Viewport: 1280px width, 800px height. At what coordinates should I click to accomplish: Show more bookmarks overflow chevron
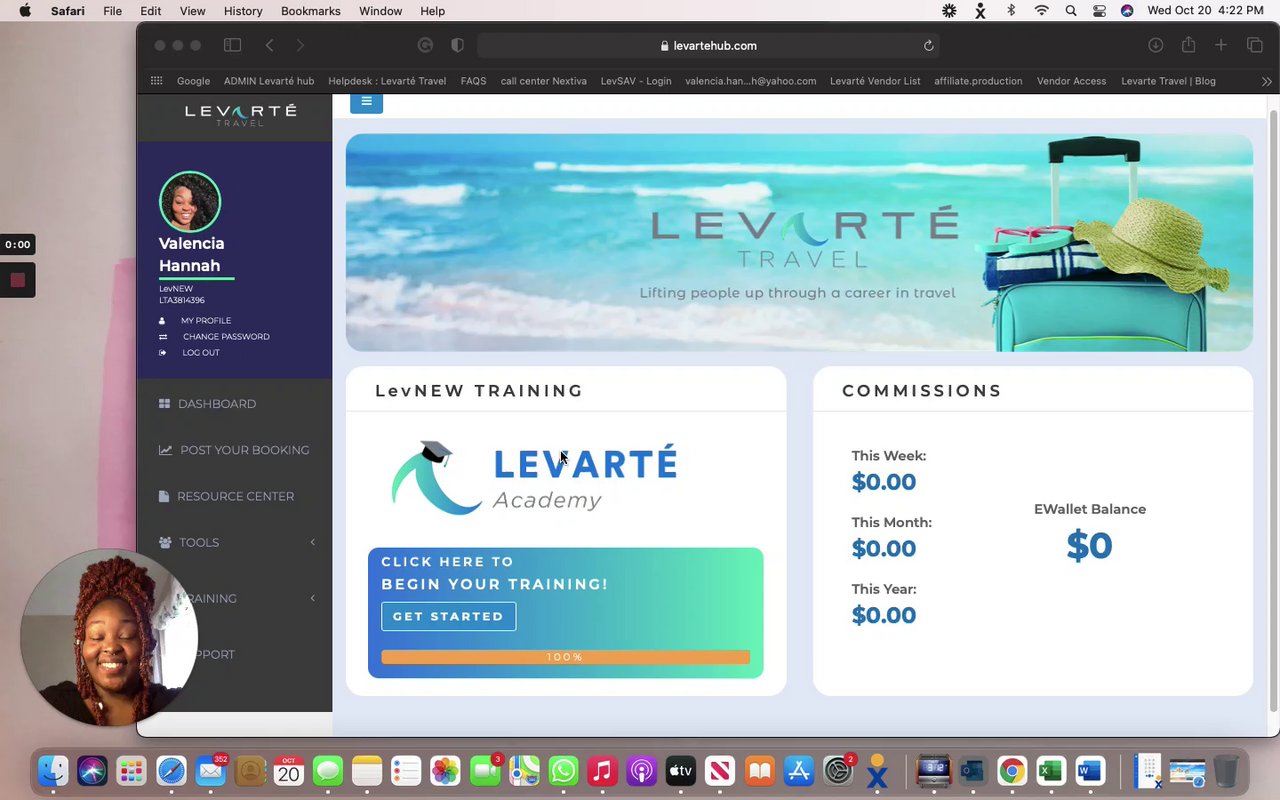(x=1267, y=81)
